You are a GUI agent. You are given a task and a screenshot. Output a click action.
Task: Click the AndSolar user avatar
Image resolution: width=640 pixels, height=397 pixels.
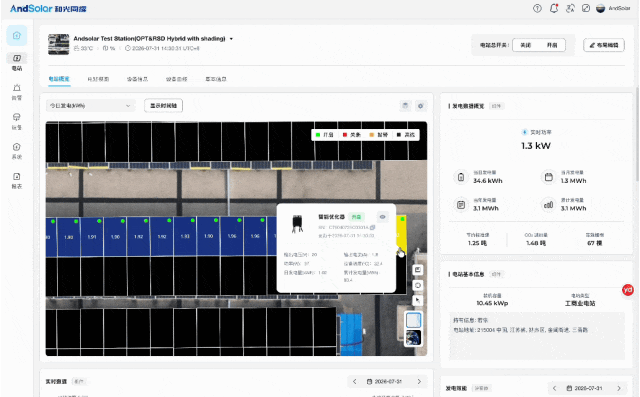[x=600, y=8]
